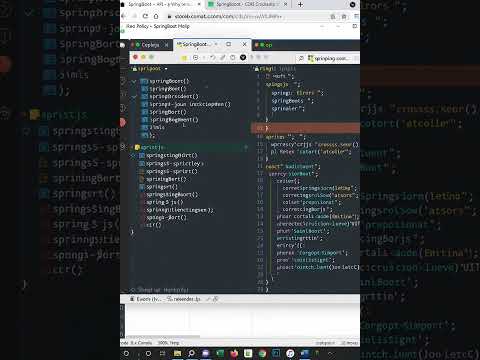Click the browser back arrow
Viewport: 480px width, 360px height.
click(x=124, y=16)
